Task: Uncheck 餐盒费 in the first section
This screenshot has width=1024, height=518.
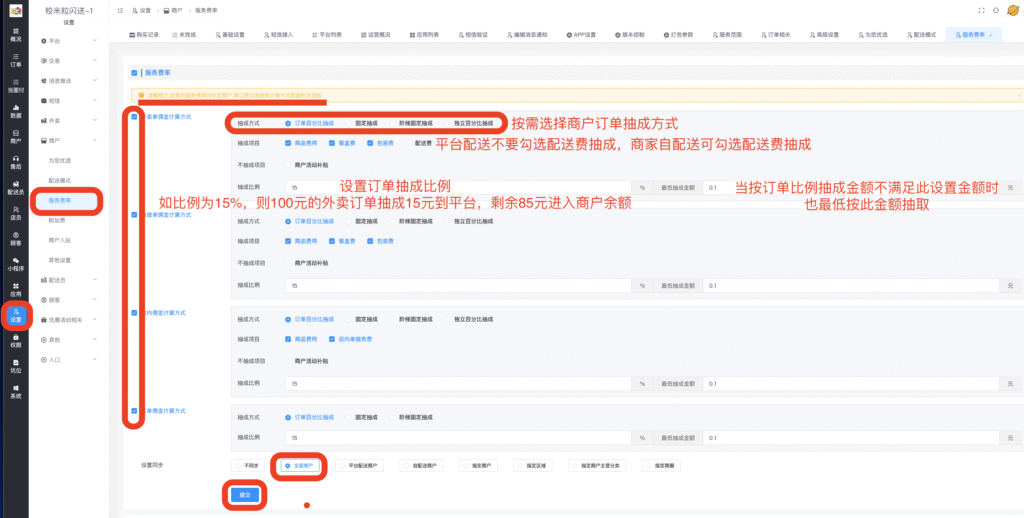Action: point(332,142)
